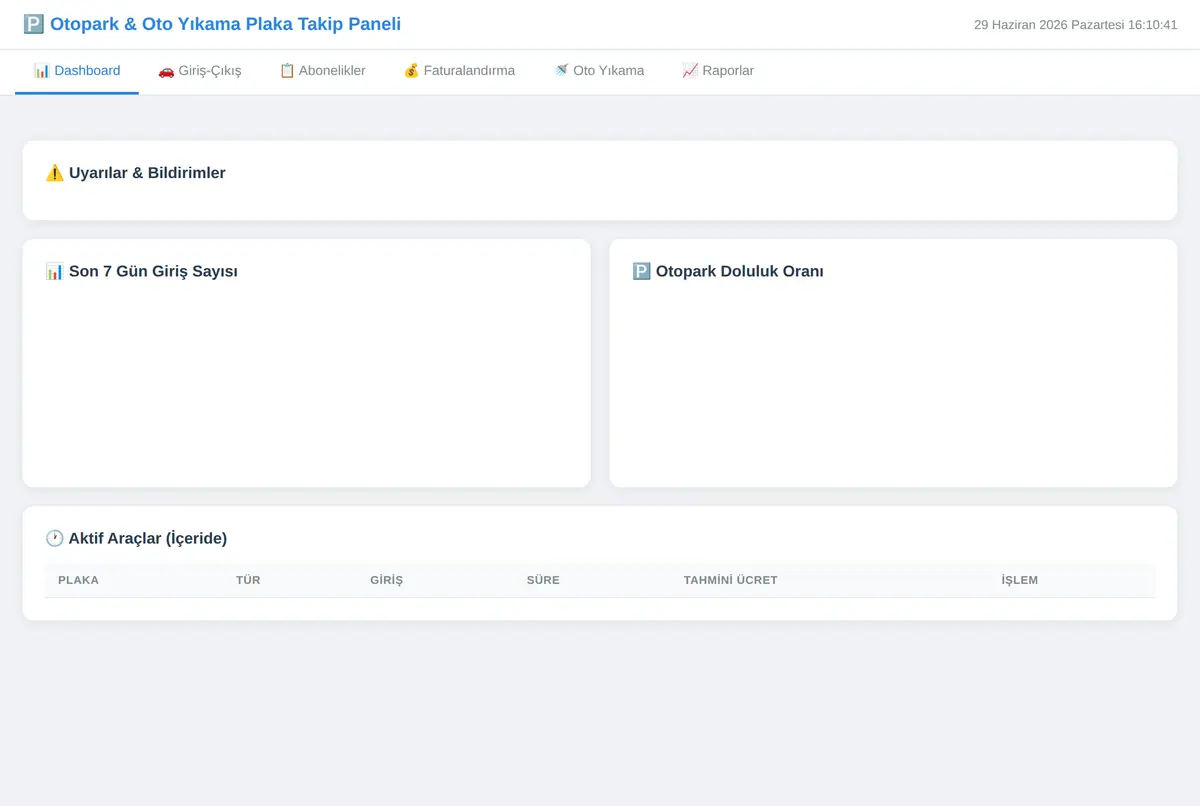The width and height of the screenshot is (1200, 806).
Task: Click the chart icon on Raporlar tab
Action: 690,71
